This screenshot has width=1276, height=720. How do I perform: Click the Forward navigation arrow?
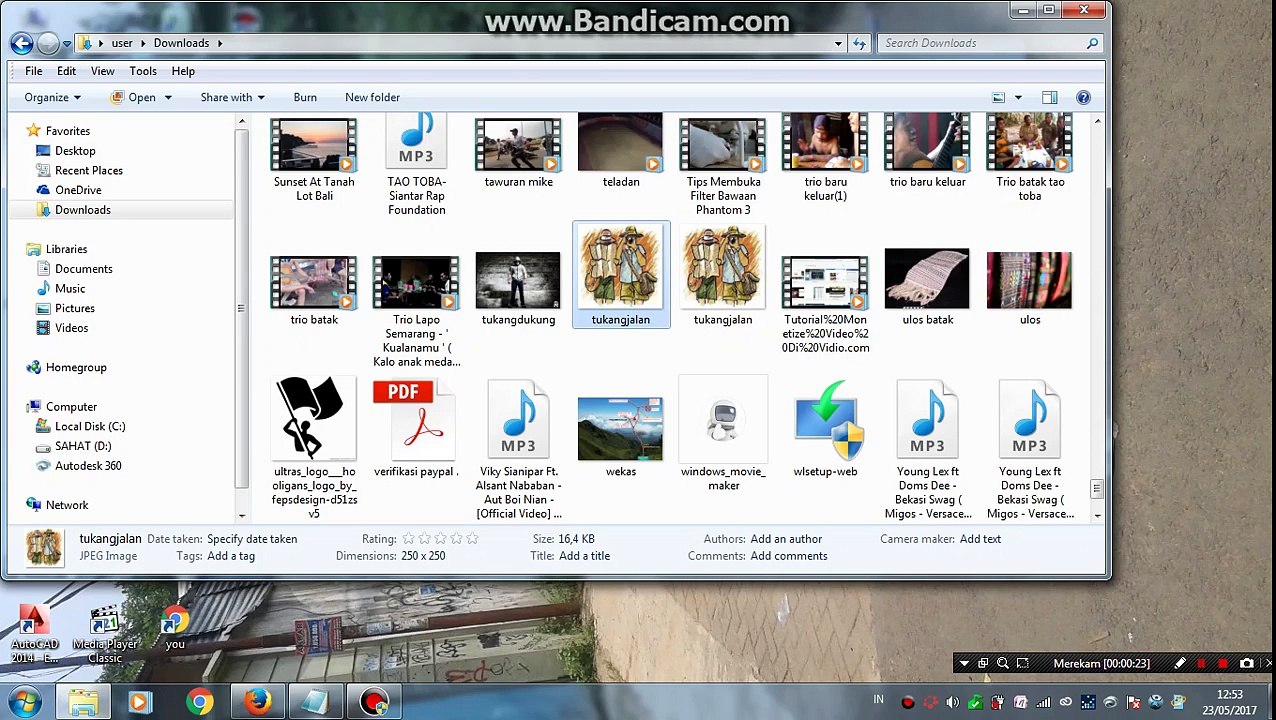(x=47, y=43)
